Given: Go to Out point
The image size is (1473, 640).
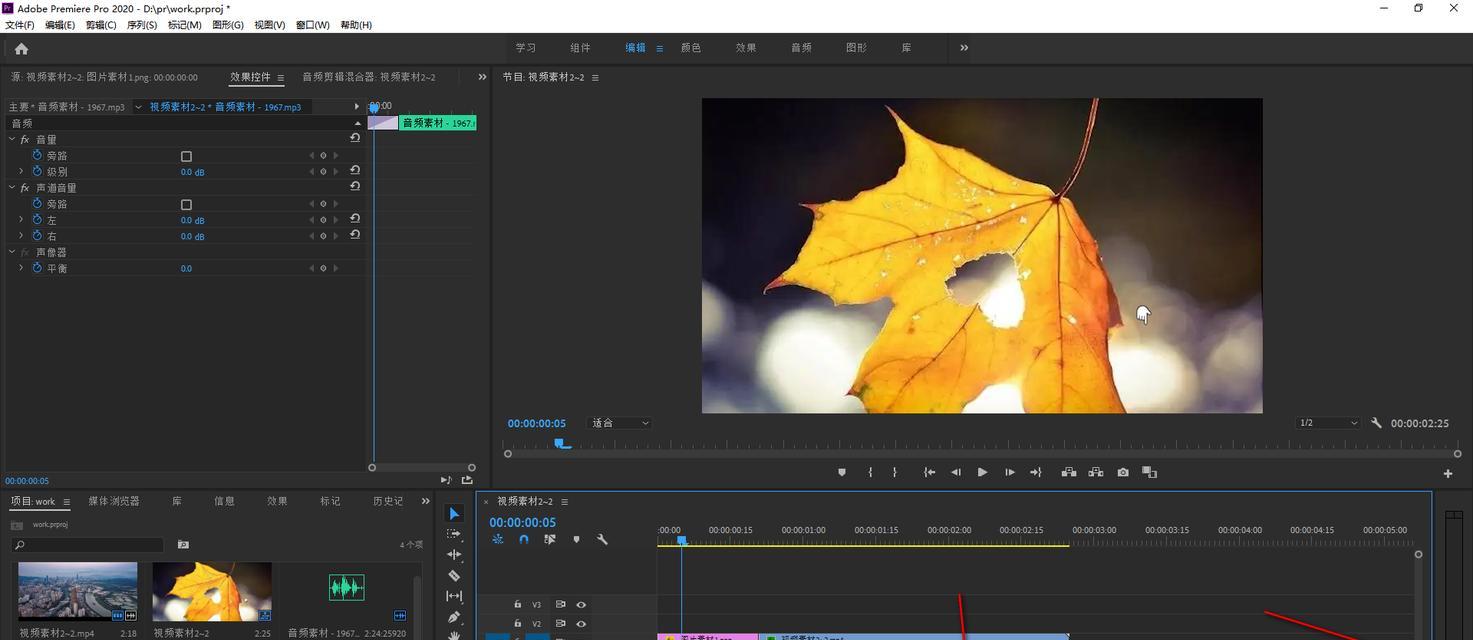Looking at the screenshot, I should (1036, 472).
